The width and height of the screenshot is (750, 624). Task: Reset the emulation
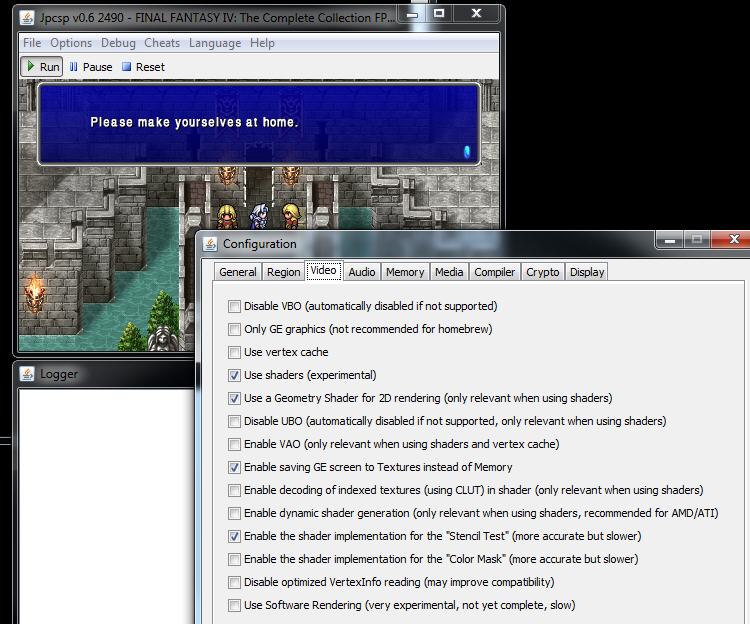[143, 67]
